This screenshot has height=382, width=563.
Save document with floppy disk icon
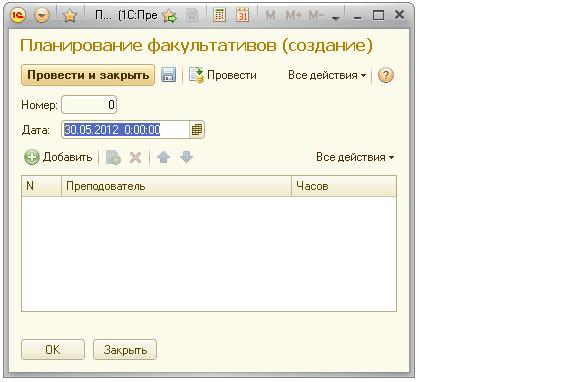click(168, 75)
